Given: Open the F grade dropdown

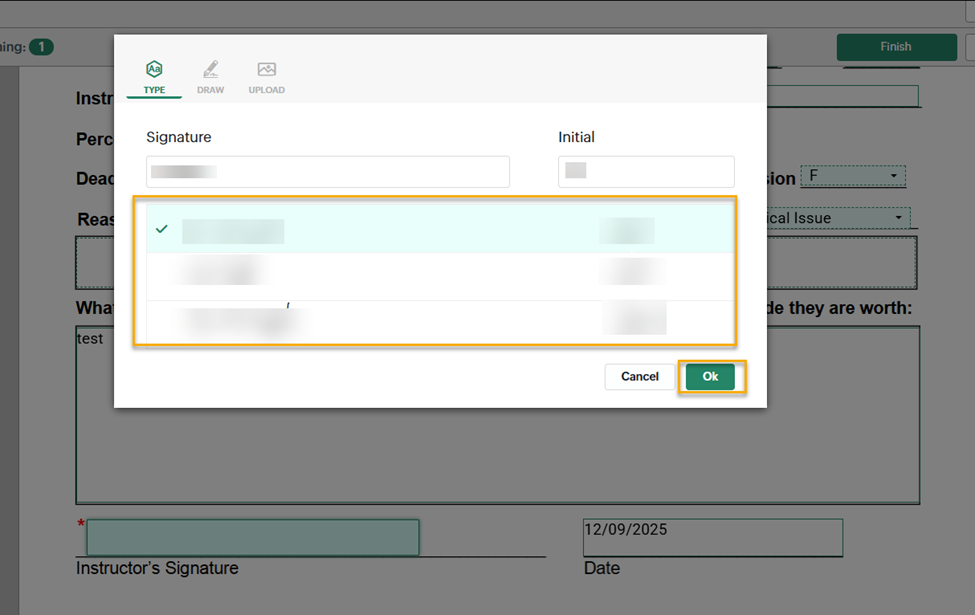Looking at the screenshot, I should pyautogui.click(x=853, y=176).
